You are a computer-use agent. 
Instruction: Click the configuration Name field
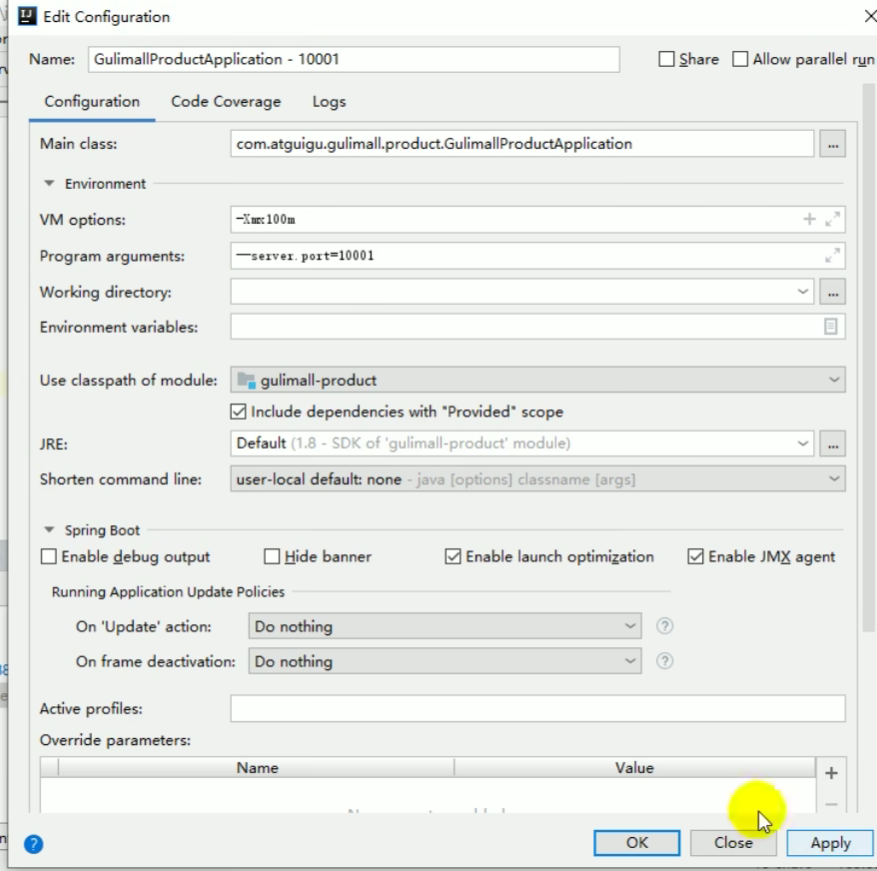353,59
